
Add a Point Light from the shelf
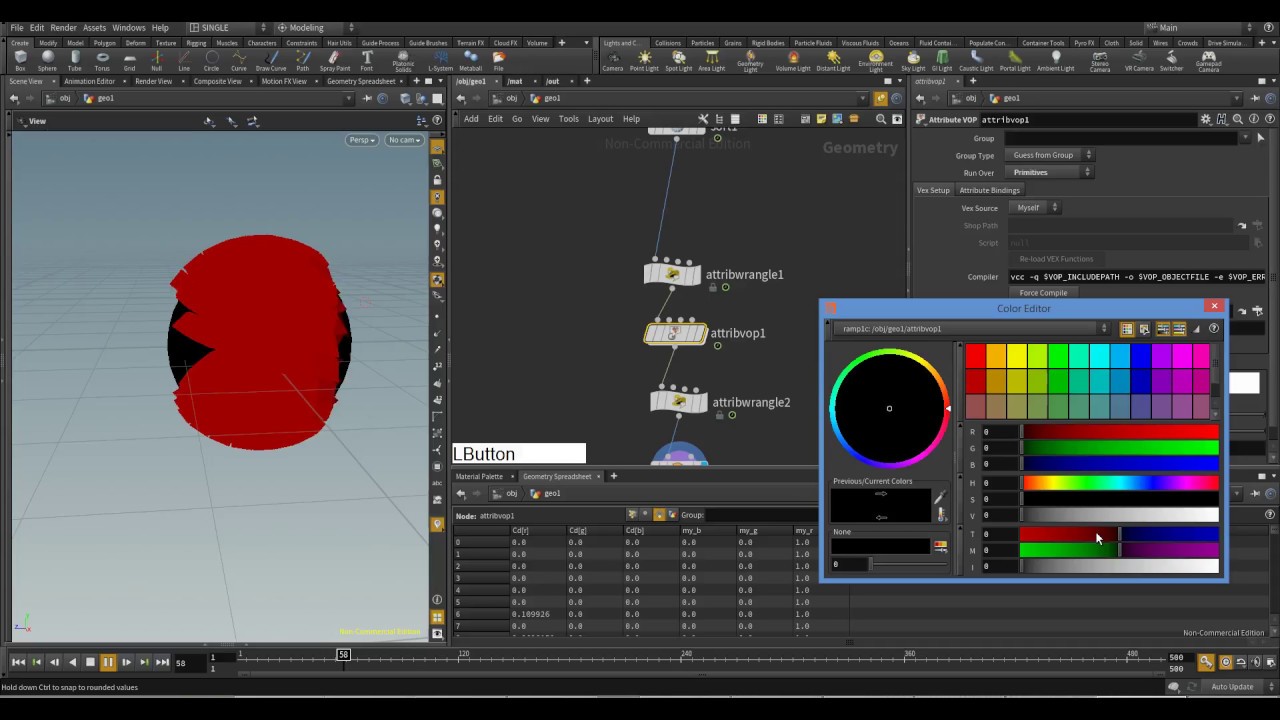644,61
